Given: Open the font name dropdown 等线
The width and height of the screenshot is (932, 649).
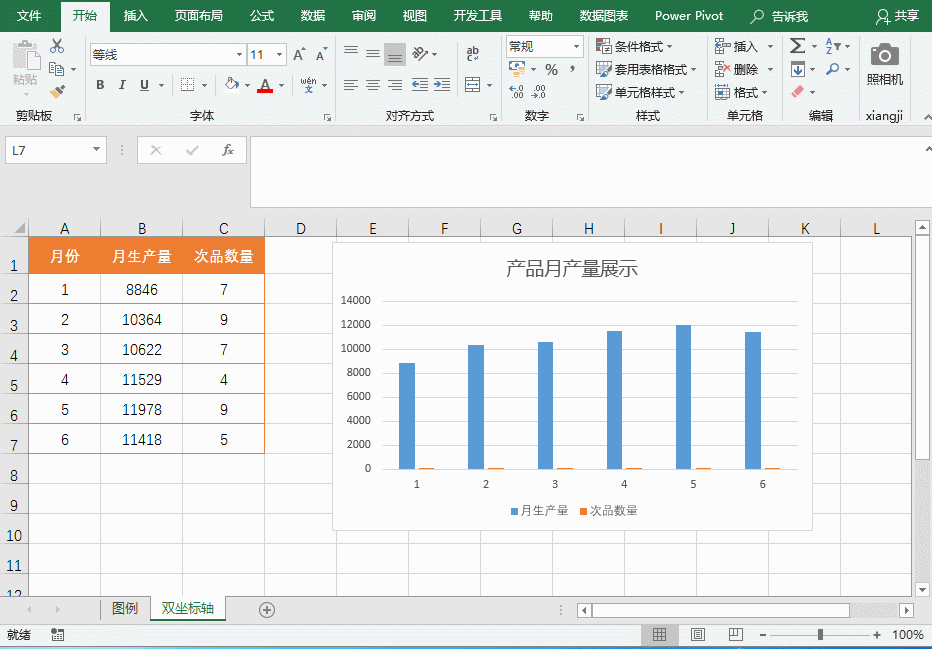Looking at the screenshot, I should [x=240, y=55].
